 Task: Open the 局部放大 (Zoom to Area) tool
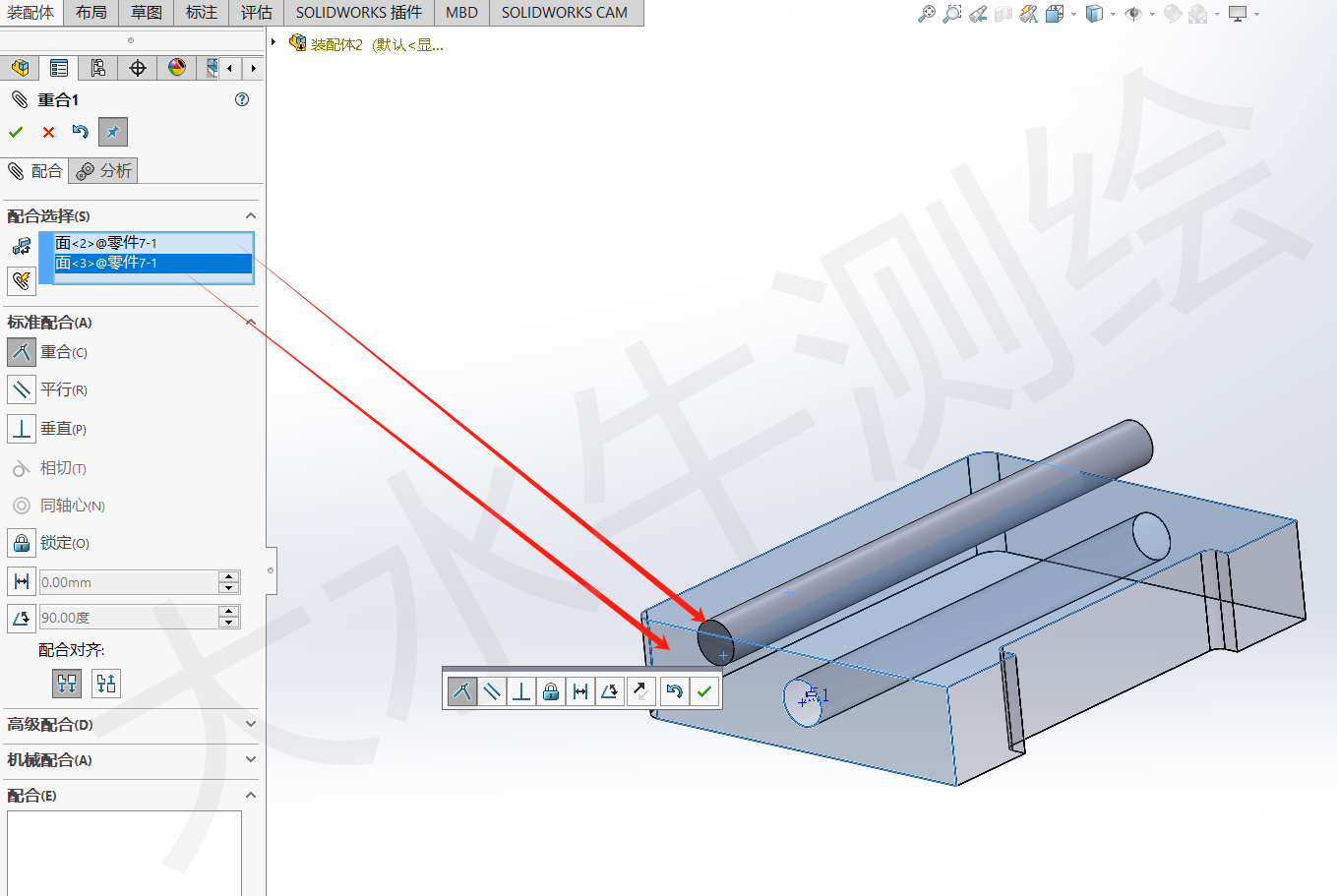pyautogui.click(x=950, y=15)
